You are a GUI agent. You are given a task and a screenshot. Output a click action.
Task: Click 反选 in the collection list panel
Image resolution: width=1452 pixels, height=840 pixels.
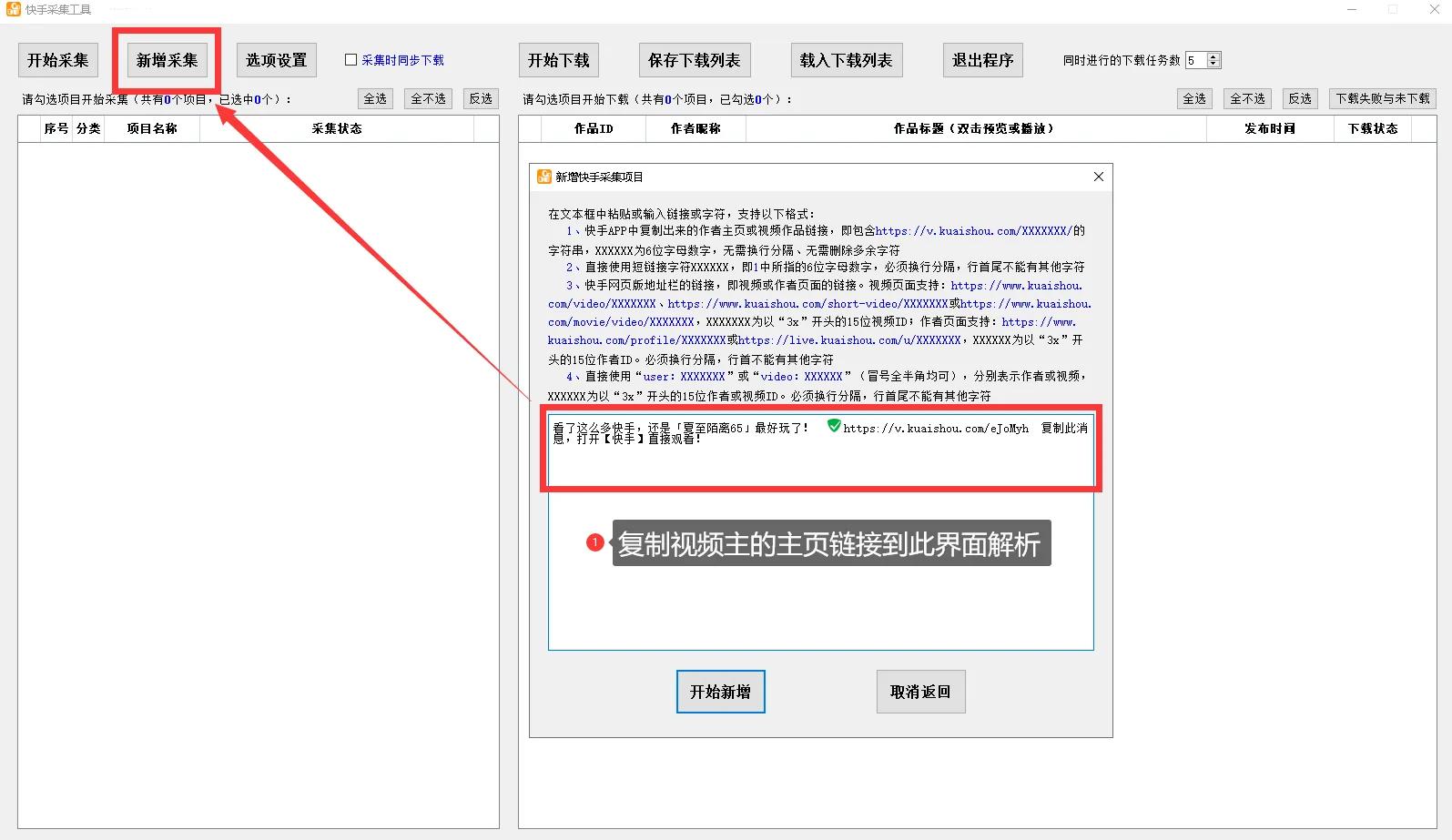[x=481, y=98]
